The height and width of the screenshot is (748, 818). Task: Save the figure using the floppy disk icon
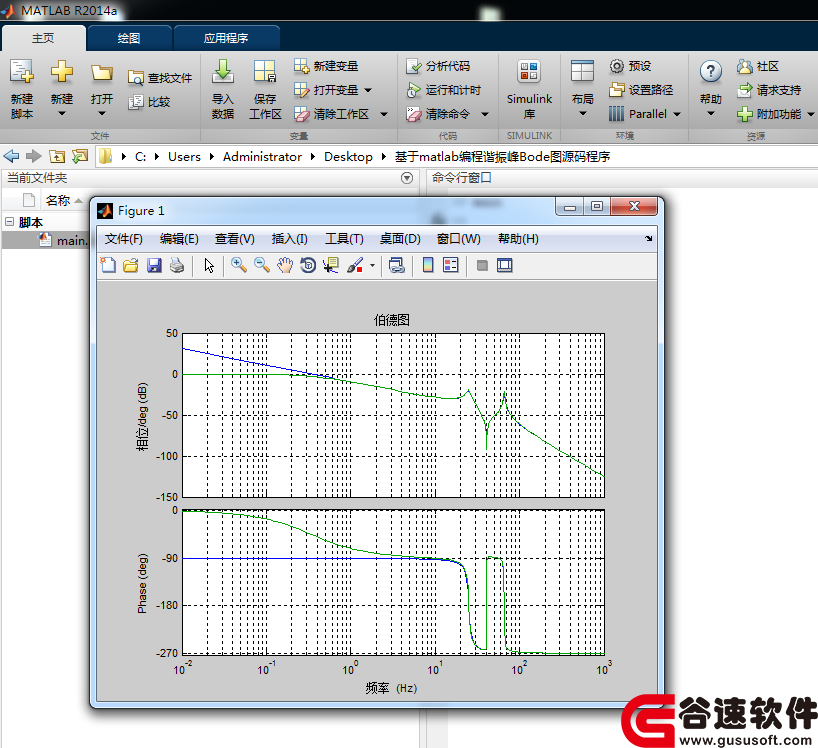click(154, 266)
